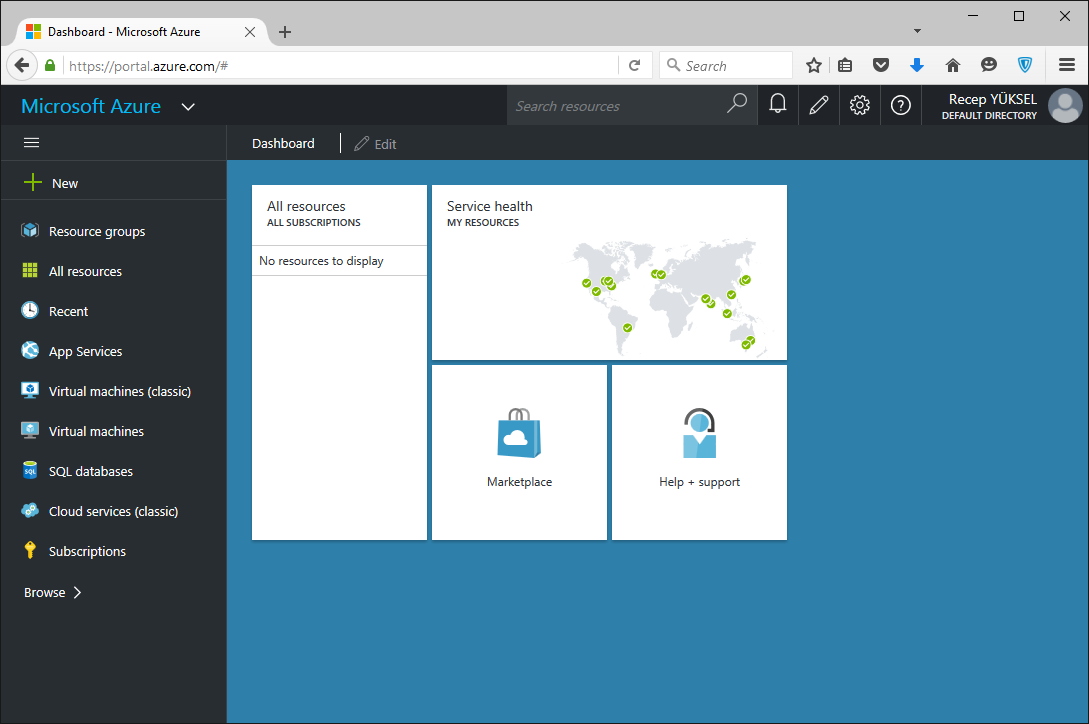Click the App Services globe icon
The image size is (1089, 724).
tap(30, 350)
